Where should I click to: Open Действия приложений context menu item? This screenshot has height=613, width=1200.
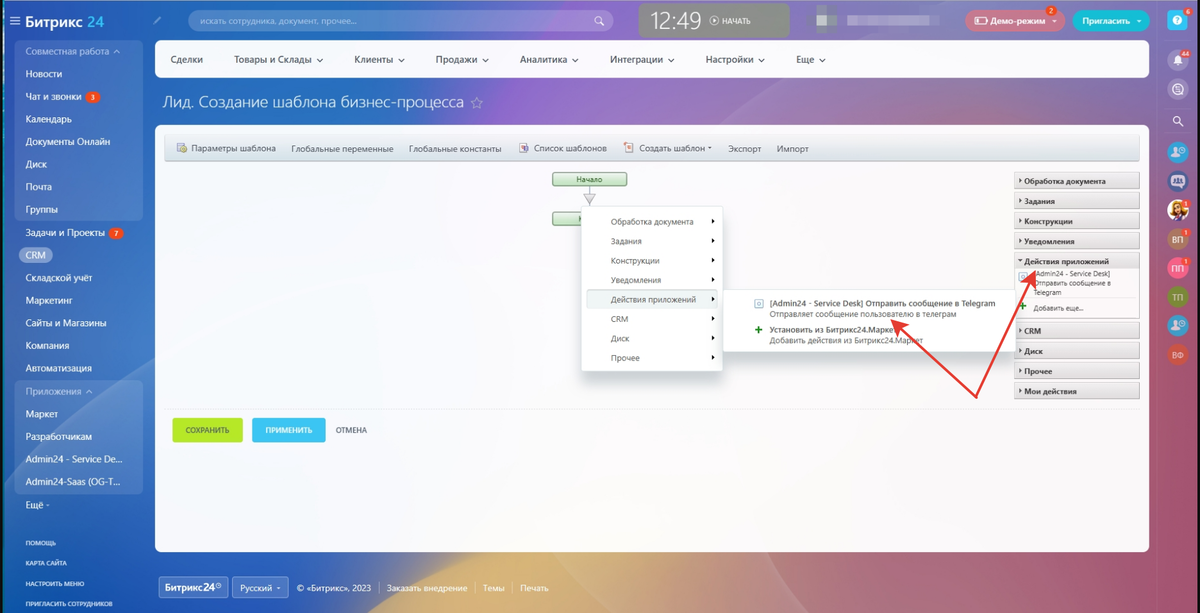point(652,299)
